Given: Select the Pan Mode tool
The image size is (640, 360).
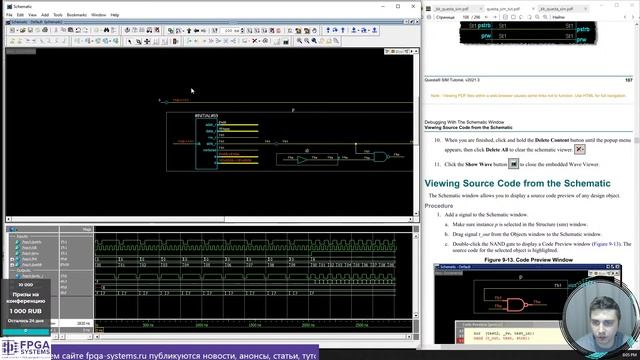Looking at the screenshot, I should 147,41.
